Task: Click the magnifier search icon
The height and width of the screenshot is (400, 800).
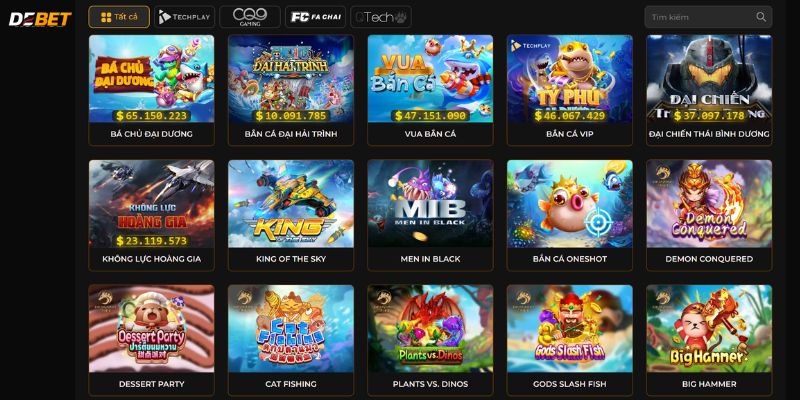Action: pyautogui.click(x=761, y=17)
